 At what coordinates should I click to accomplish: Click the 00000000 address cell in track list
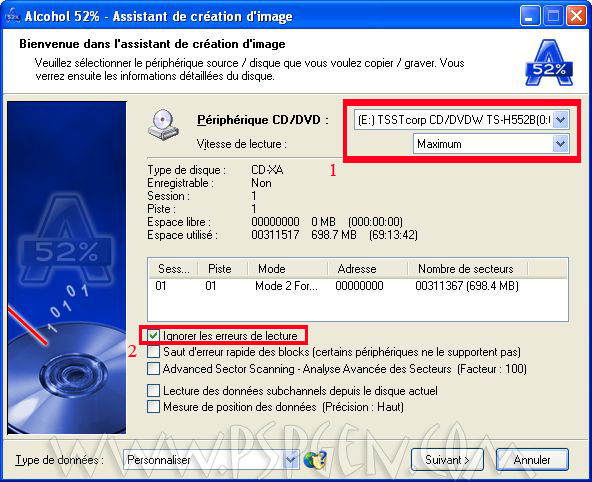(x=359, y=286)
